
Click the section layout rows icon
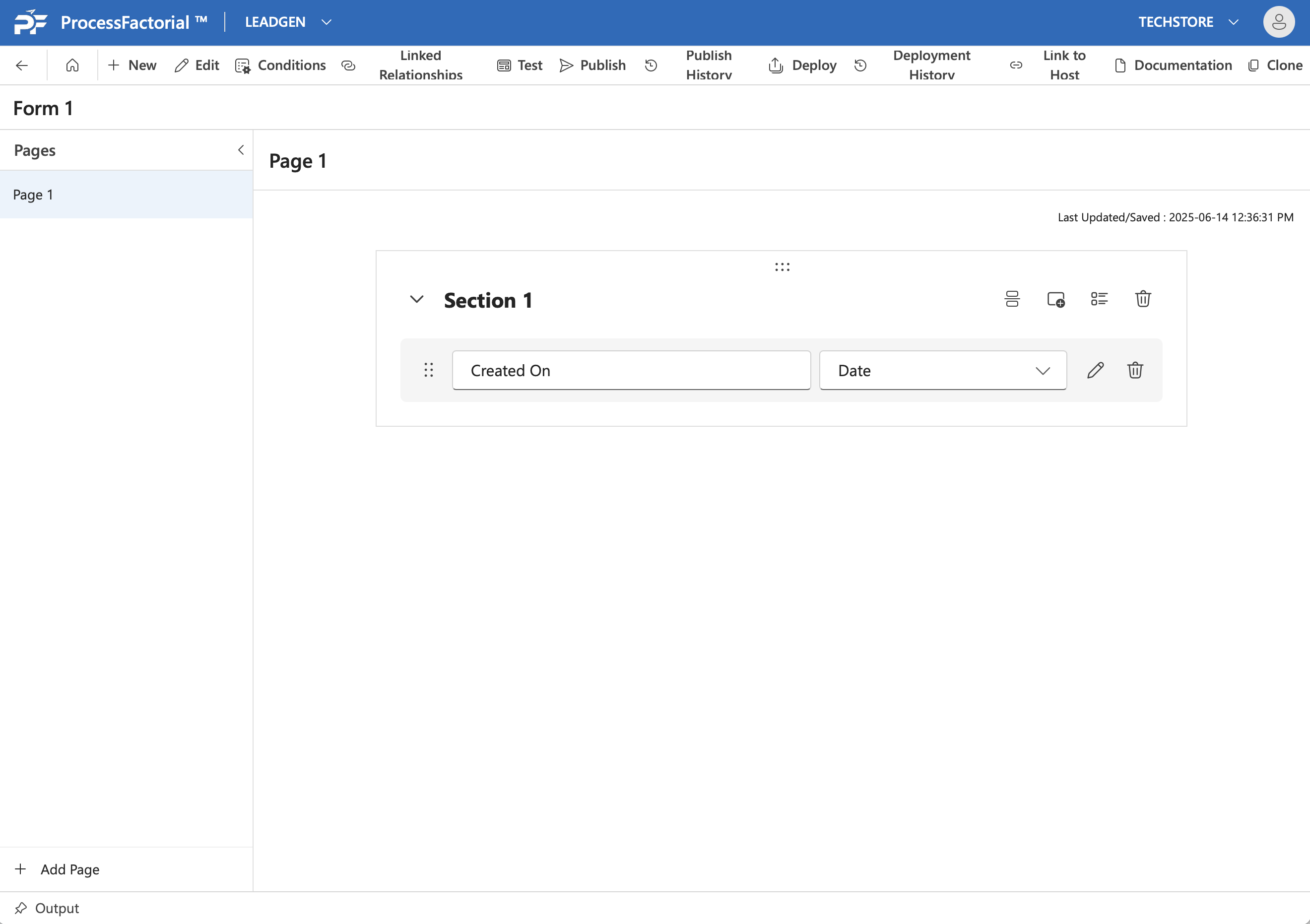[1012, 299]
